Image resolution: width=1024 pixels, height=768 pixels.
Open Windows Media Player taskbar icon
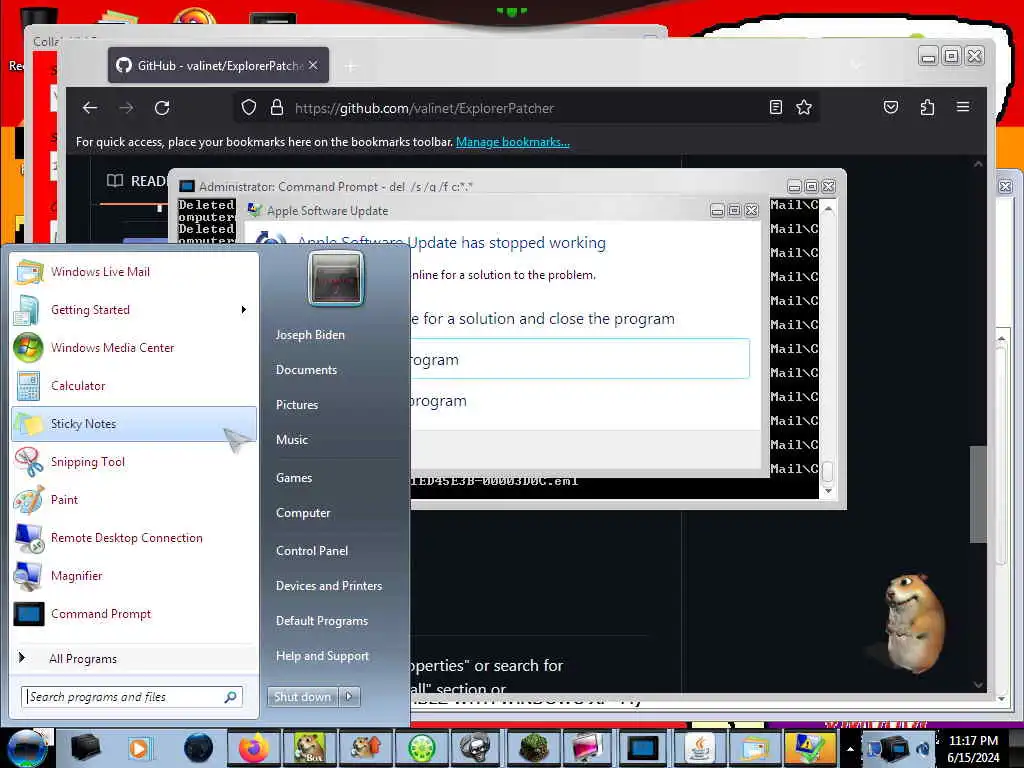pyautogui.click(x=139, y=748)
